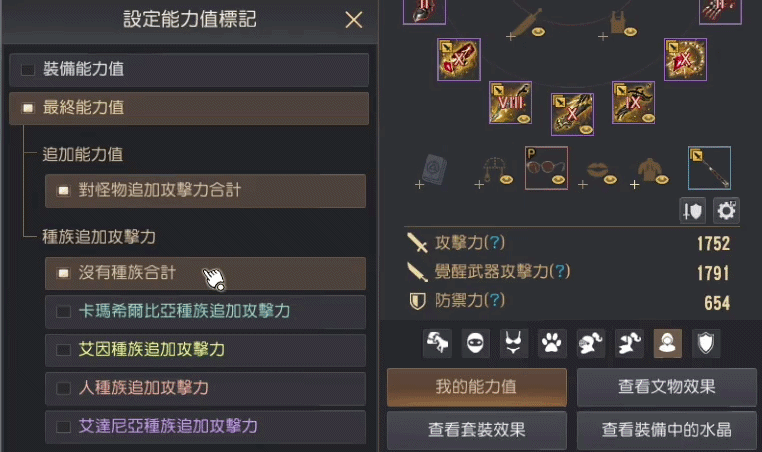Click the sword and shield icon
This screenshot has height=452, width=762.
693,211
